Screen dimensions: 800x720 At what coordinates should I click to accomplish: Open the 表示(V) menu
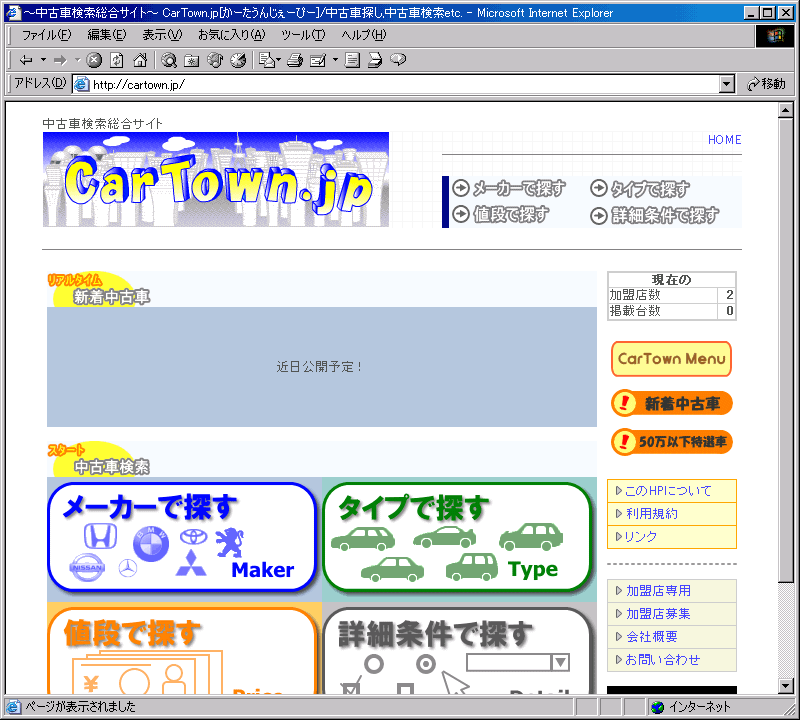tap(162, 35)
